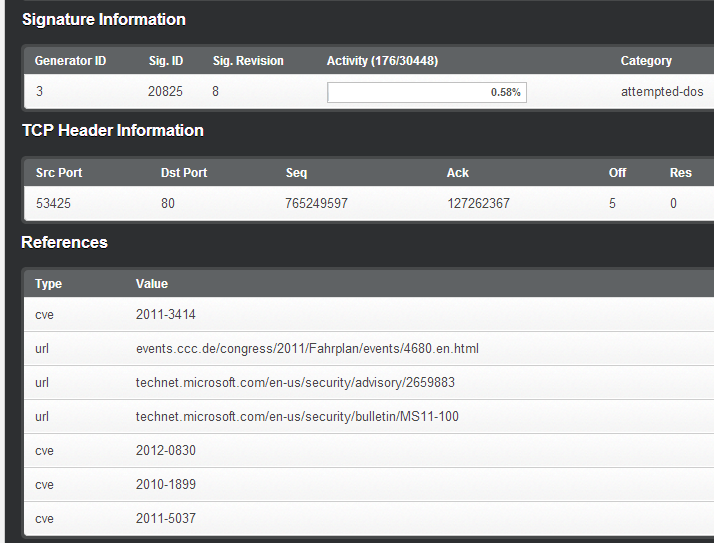
Task: Open the events.ccc.de Fahrplan reference URL
Action: (307, 349)
